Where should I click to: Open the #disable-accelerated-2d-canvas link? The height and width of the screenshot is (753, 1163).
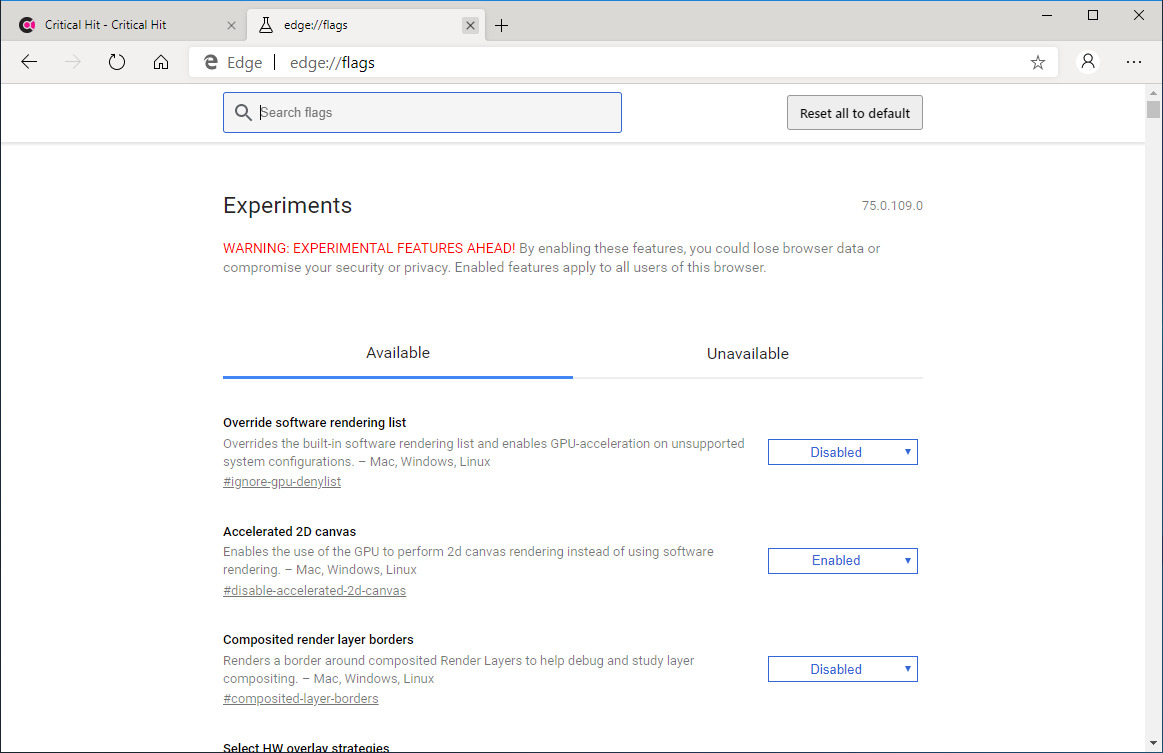[x=314, y=591]
